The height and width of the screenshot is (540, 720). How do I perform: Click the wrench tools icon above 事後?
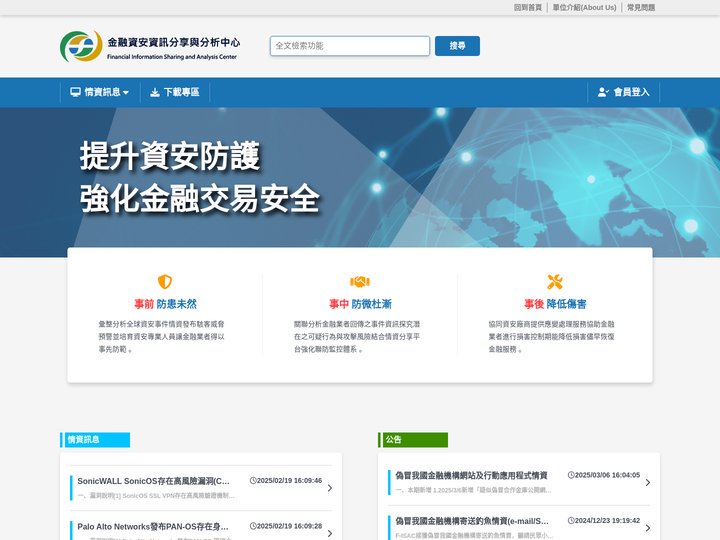coord(555,281)
